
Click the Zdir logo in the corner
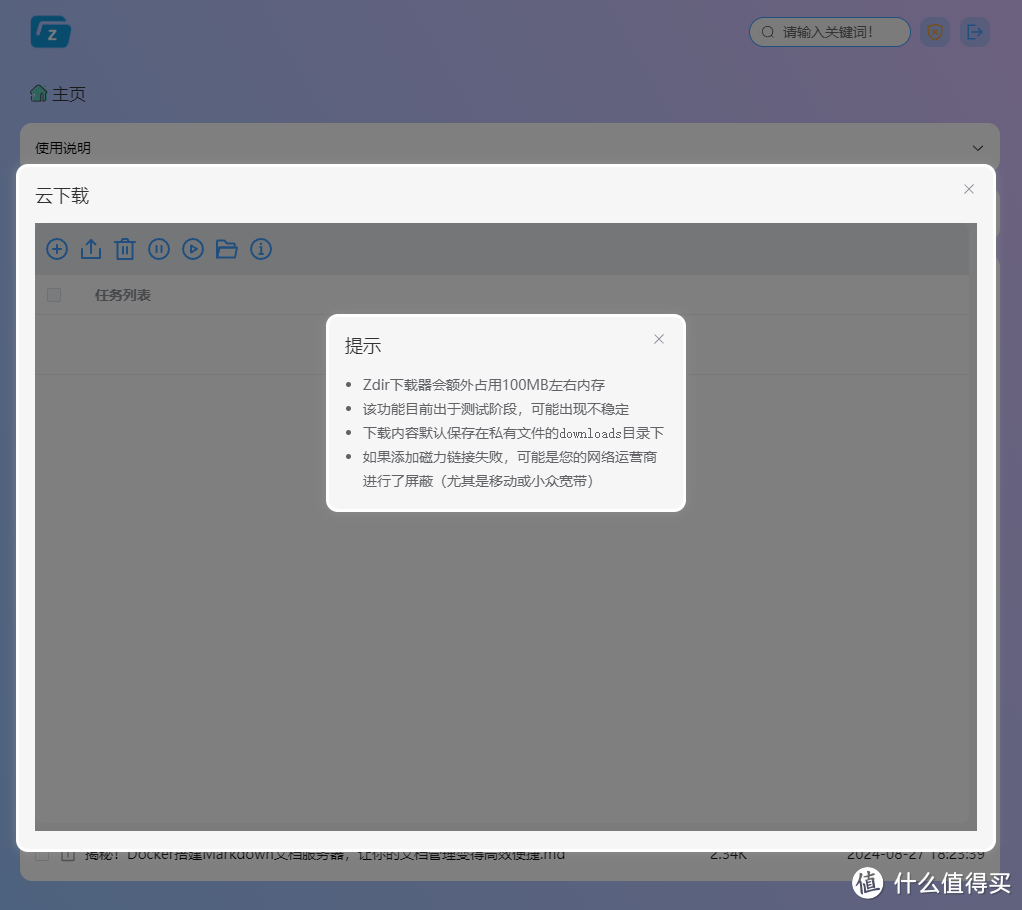click(50, 31)
